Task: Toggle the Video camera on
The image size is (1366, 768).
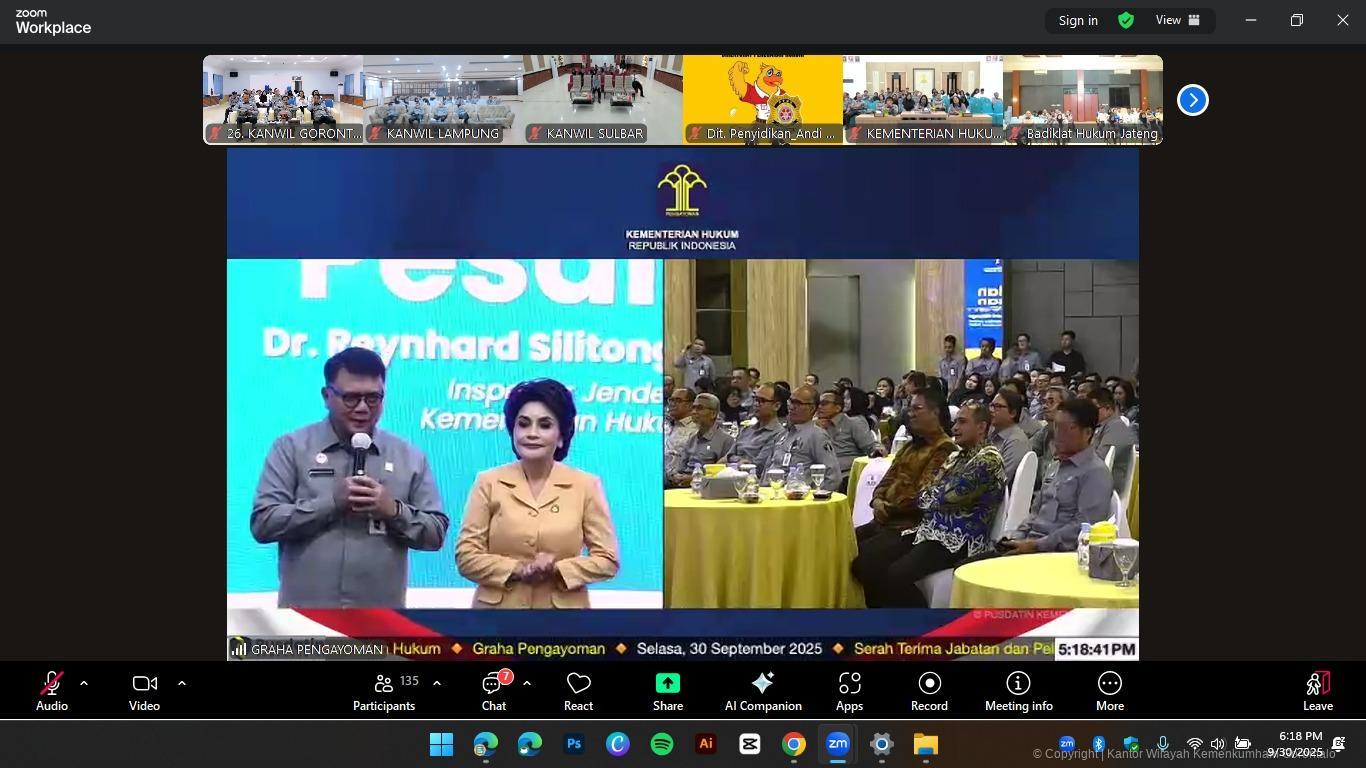Action: (144, 691)
